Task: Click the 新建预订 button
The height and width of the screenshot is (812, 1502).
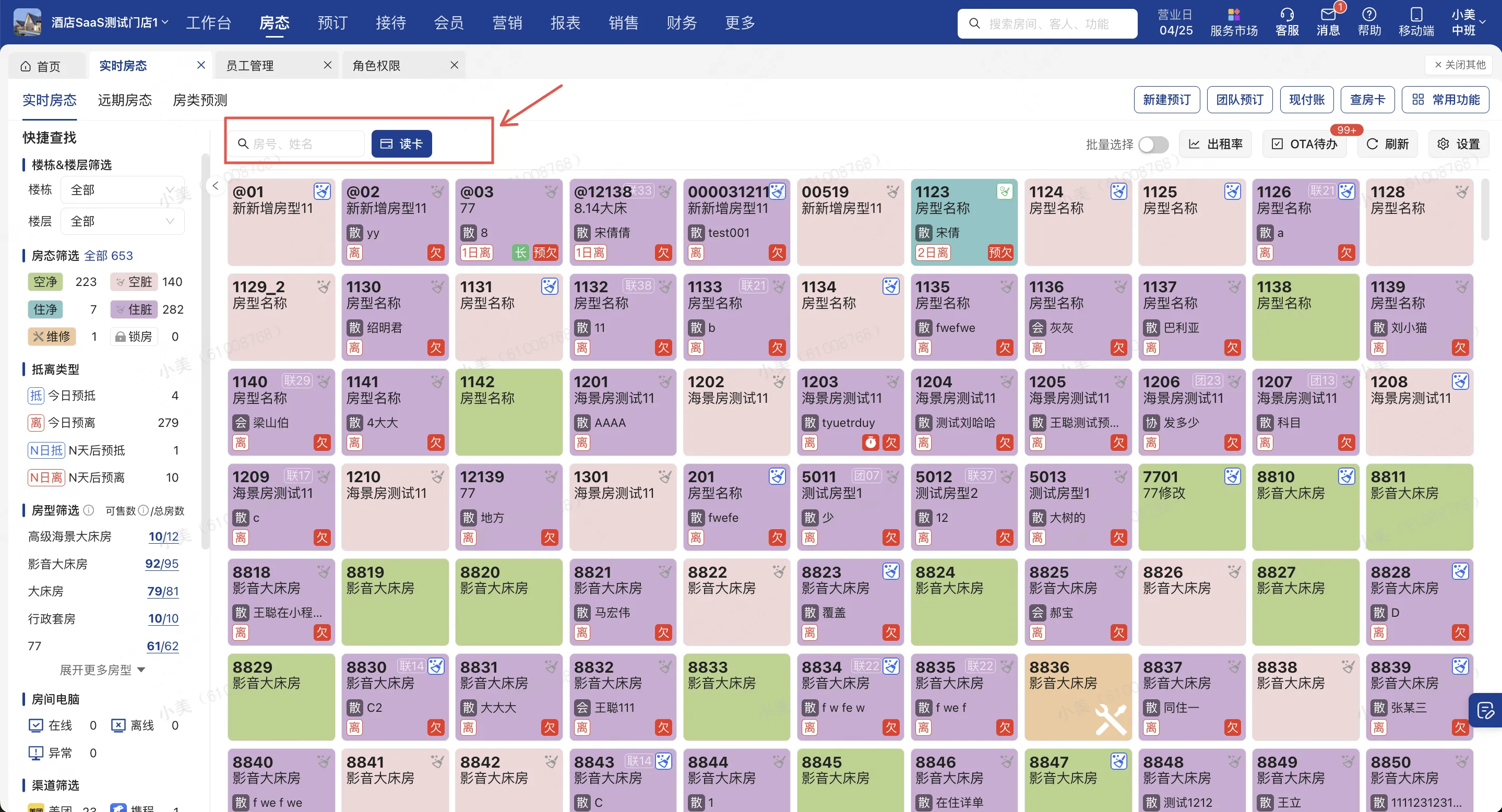Action: pyautogui.click(x=1166, y=100)
